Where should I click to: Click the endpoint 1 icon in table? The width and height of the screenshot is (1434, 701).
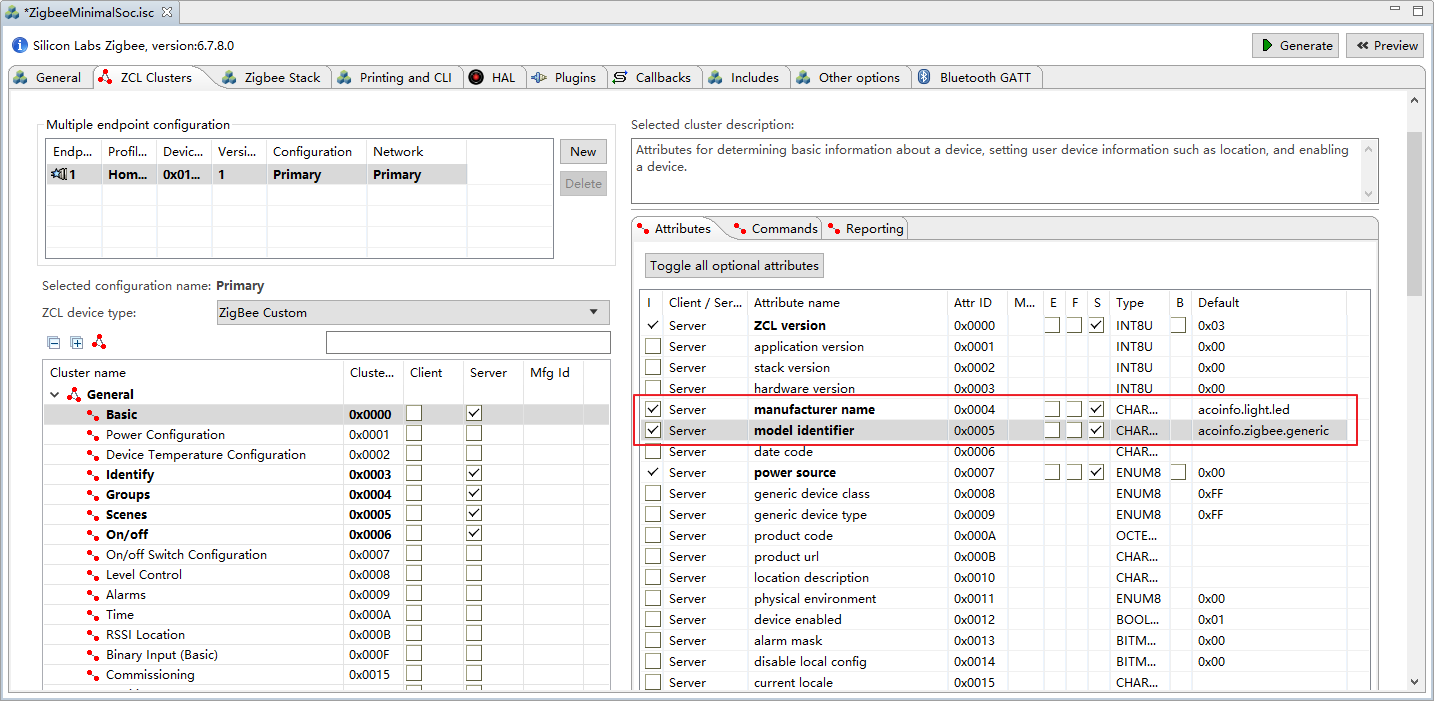pos(59,175)
